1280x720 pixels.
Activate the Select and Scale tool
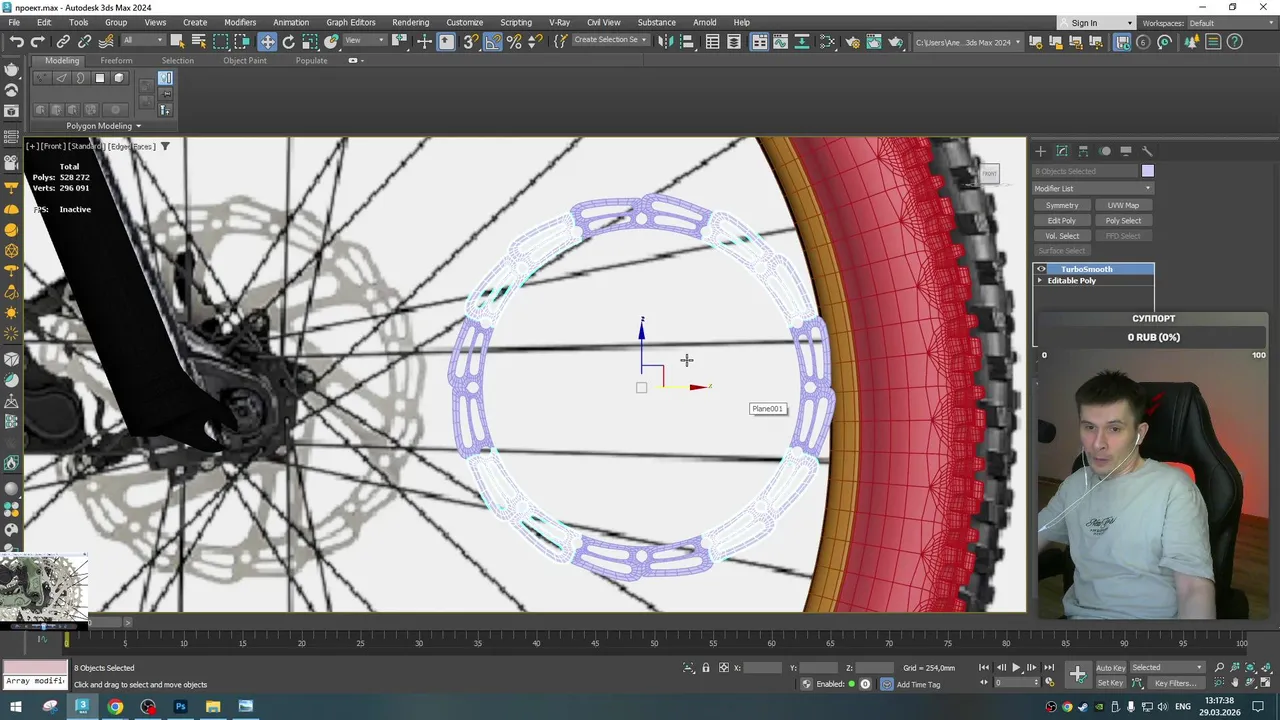tap(310, 41)
